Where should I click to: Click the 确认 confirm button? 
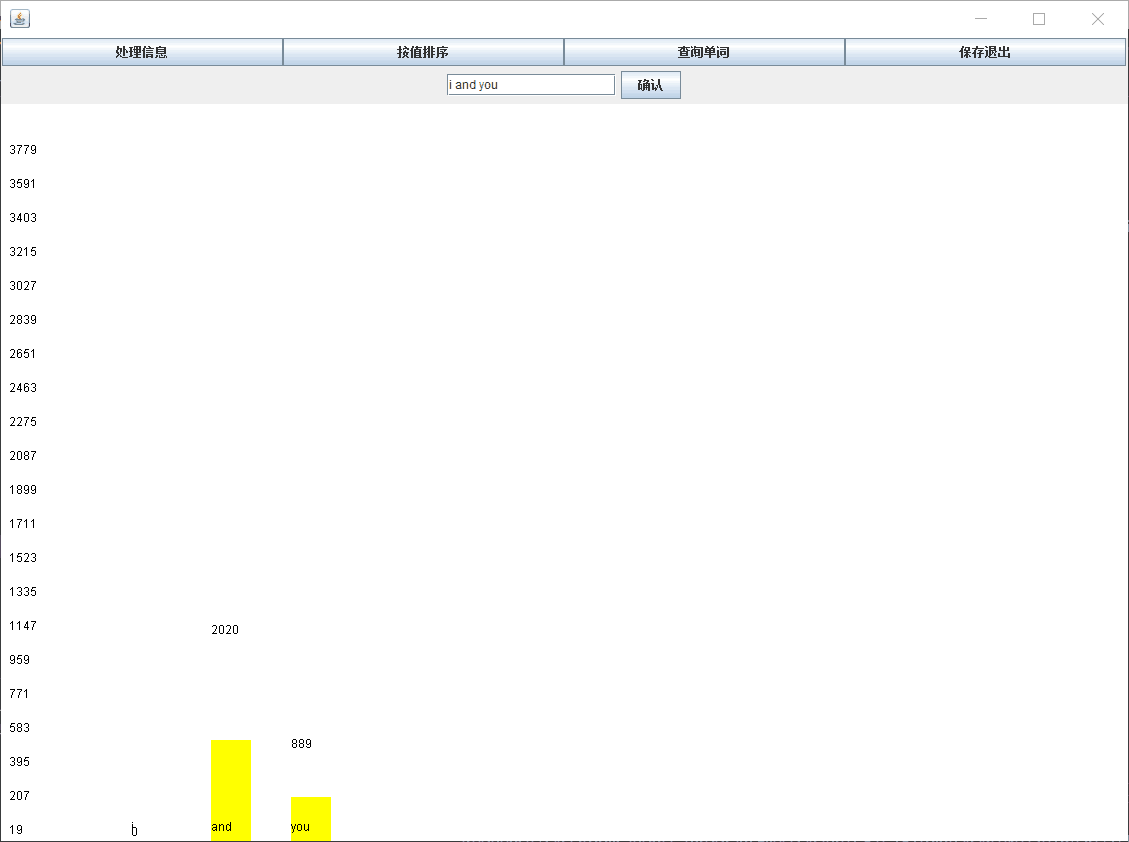(x=651, y=85)
